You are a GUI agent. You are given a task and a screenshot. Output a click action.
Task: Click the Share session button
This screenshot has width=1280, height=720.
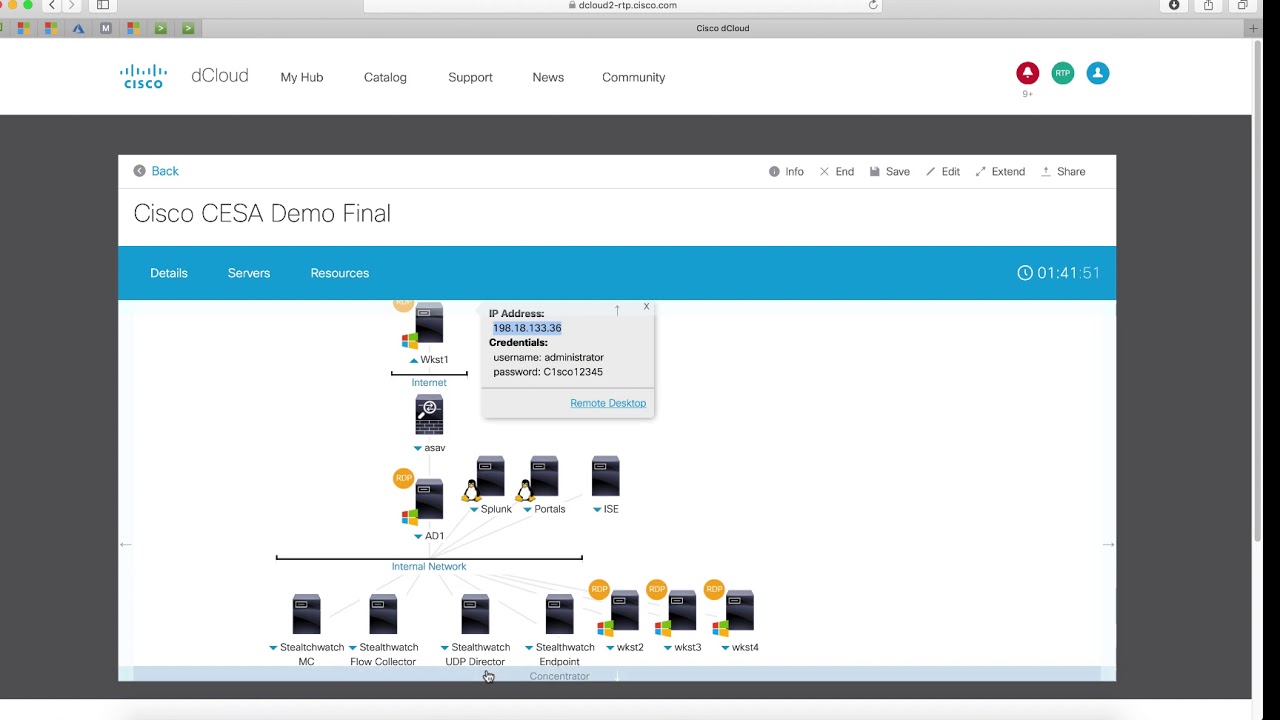coord(1063,172)
